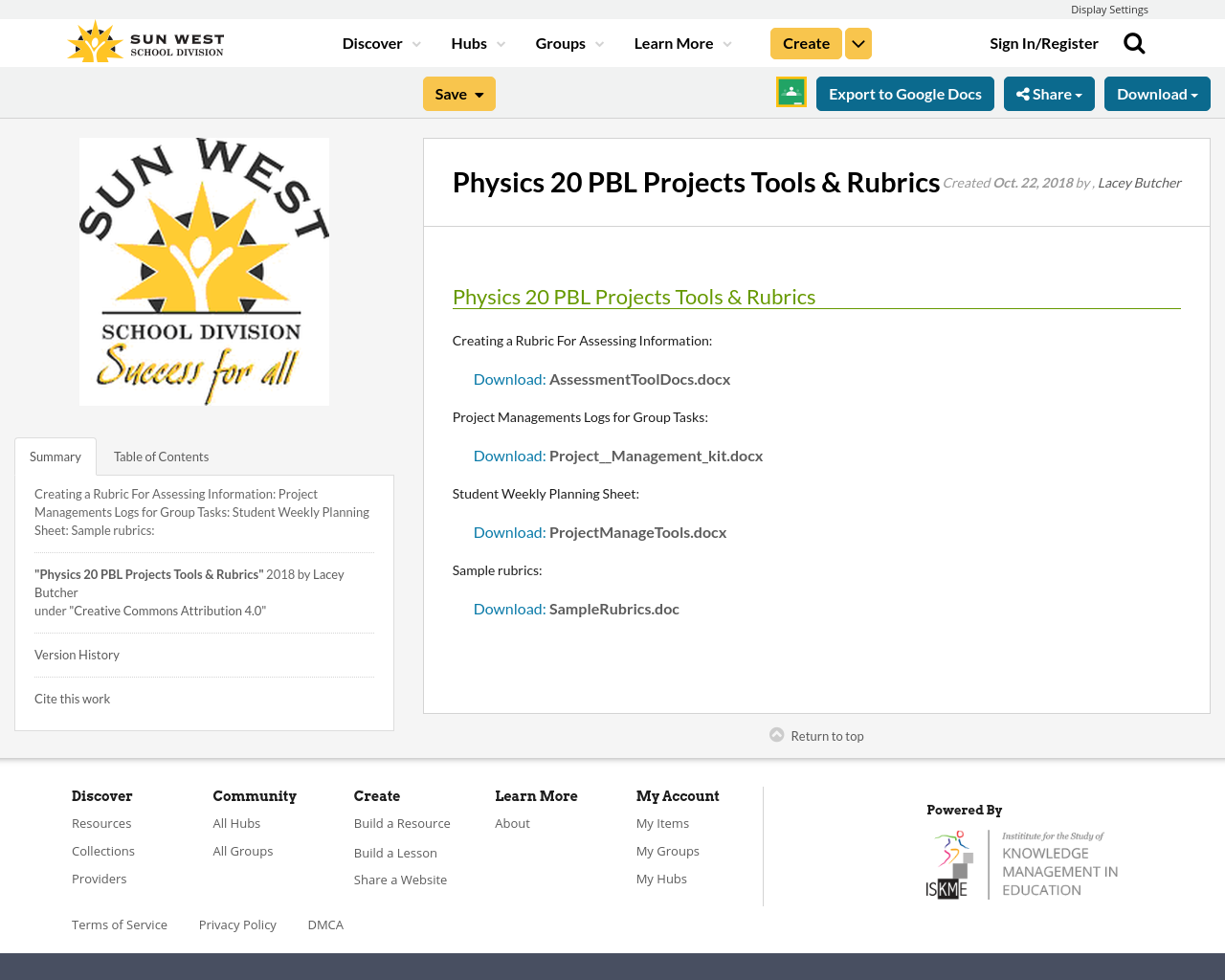Open the Share menu with share icon
1225x980 pixels.
coord(1049,93)
